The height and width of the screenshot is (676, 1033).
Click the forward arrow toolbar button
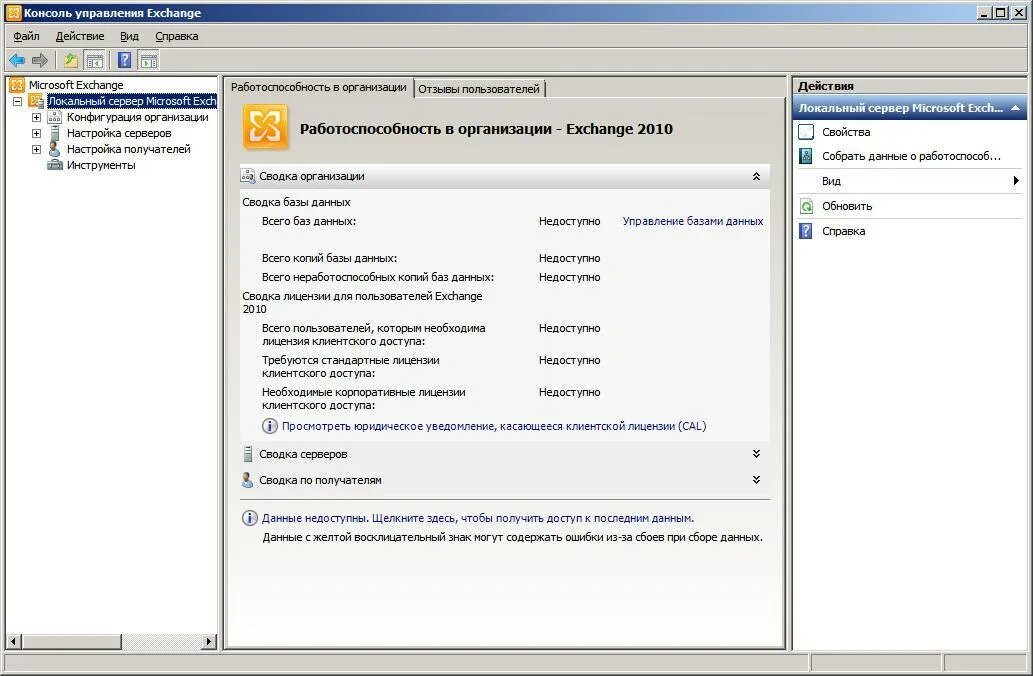pyautogui.click(x=40, y=61)
